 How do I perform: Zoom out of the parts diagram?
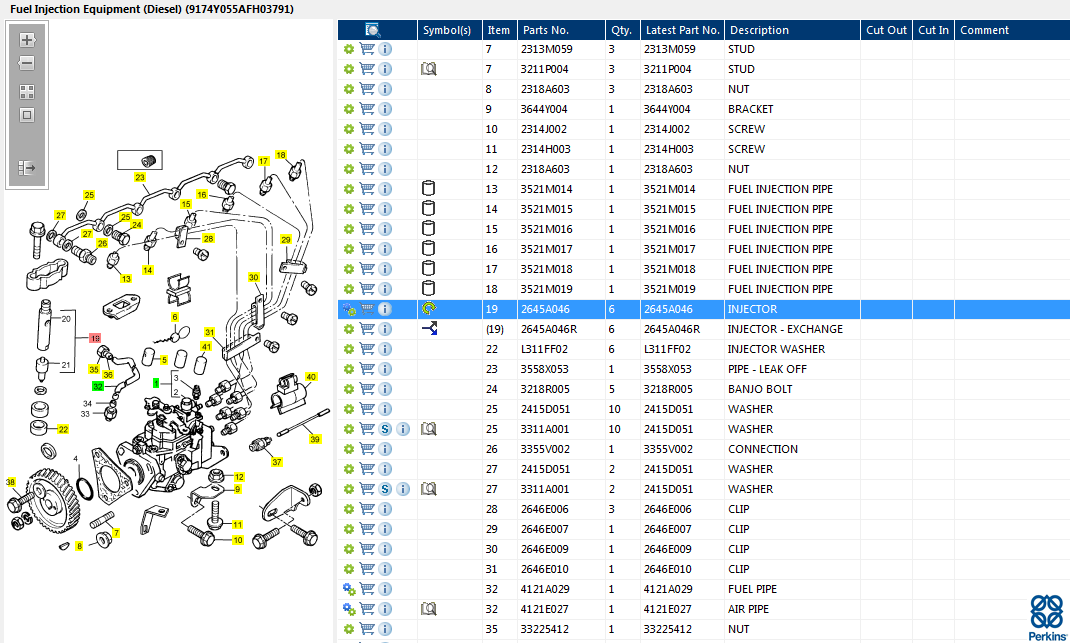(x=27, y=63)
